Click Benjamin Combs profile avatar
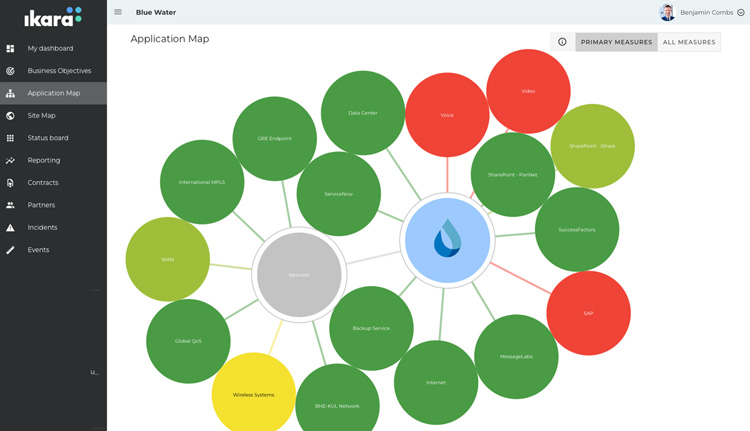 pyautogui.click(x=667, y=12)
